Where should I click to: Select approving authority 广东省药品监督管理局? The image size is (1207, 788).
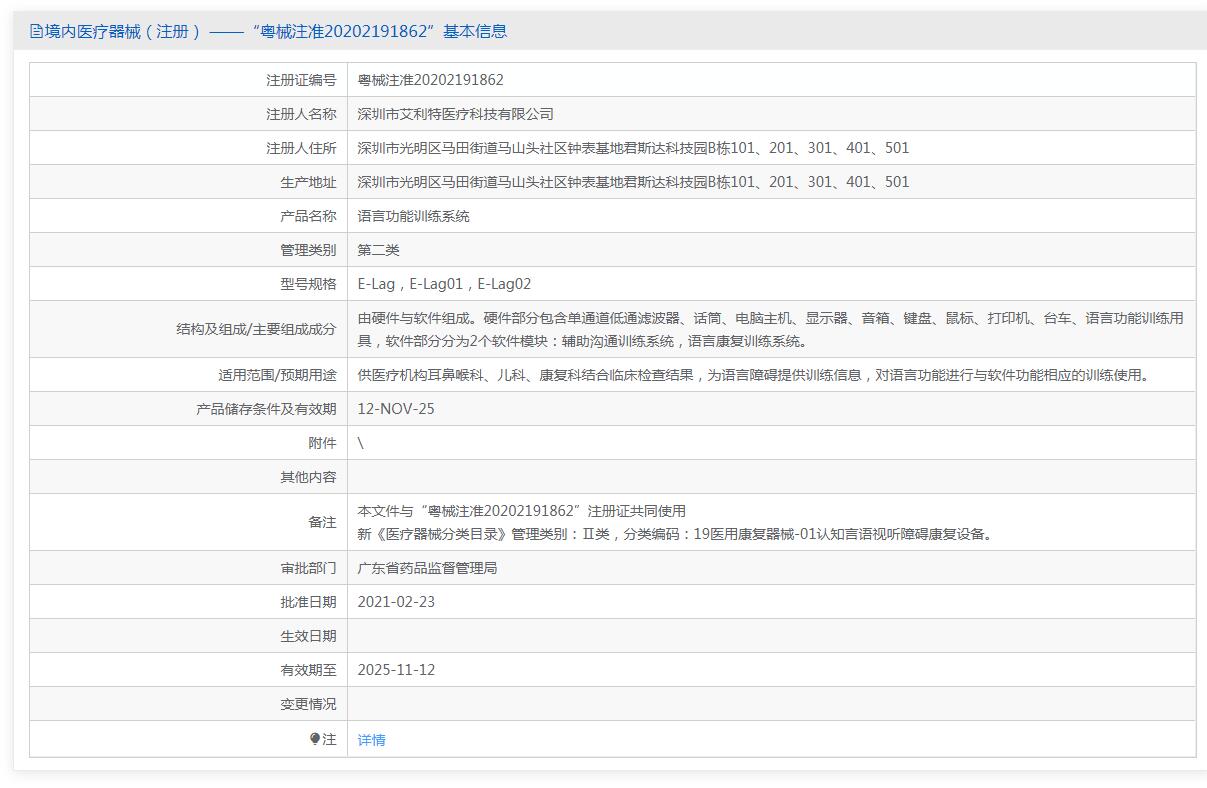click(x=427, y=568)
